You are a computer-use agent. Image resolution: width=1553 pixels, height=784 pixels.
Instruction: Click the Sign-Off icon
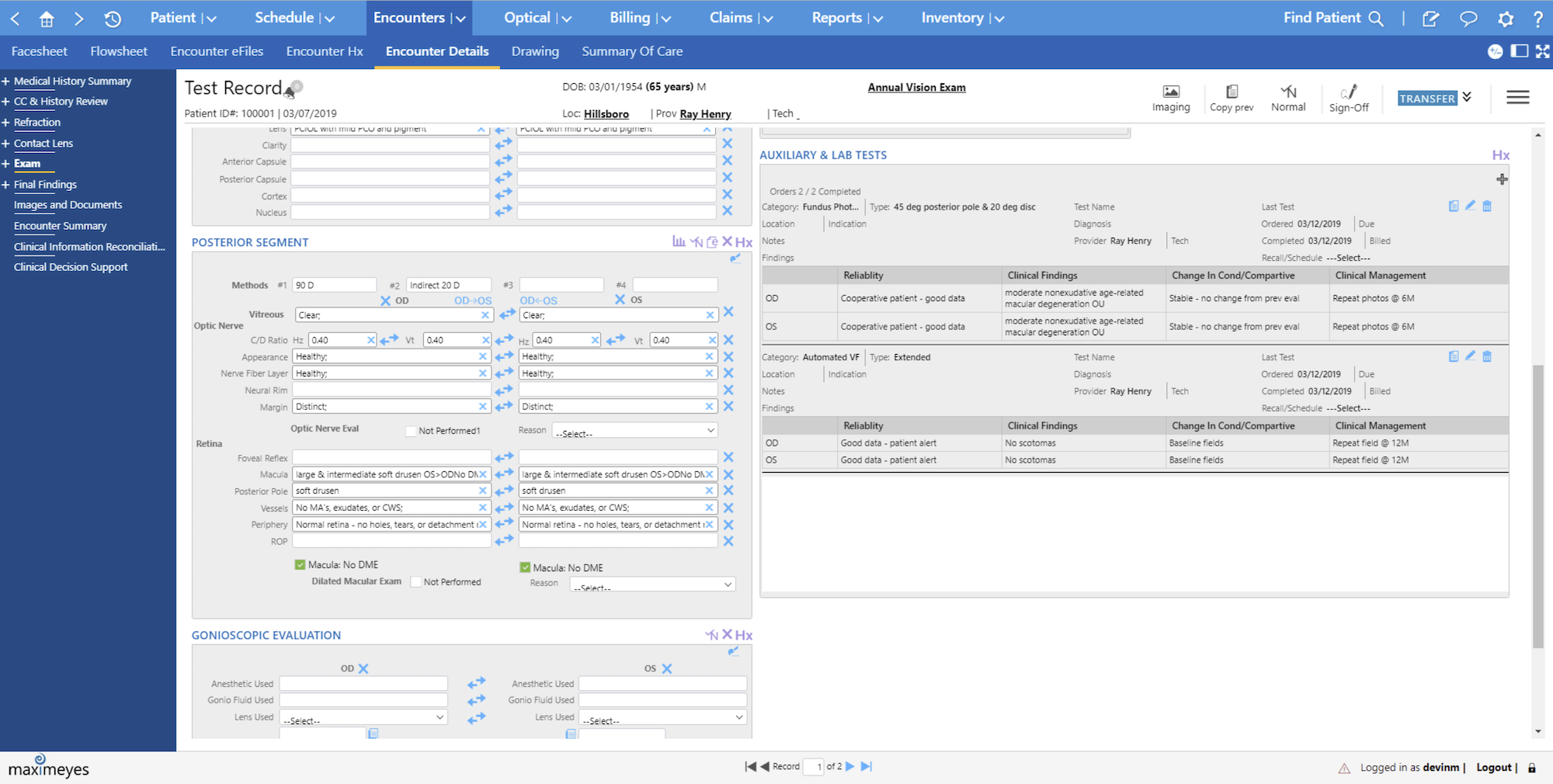1349,99
